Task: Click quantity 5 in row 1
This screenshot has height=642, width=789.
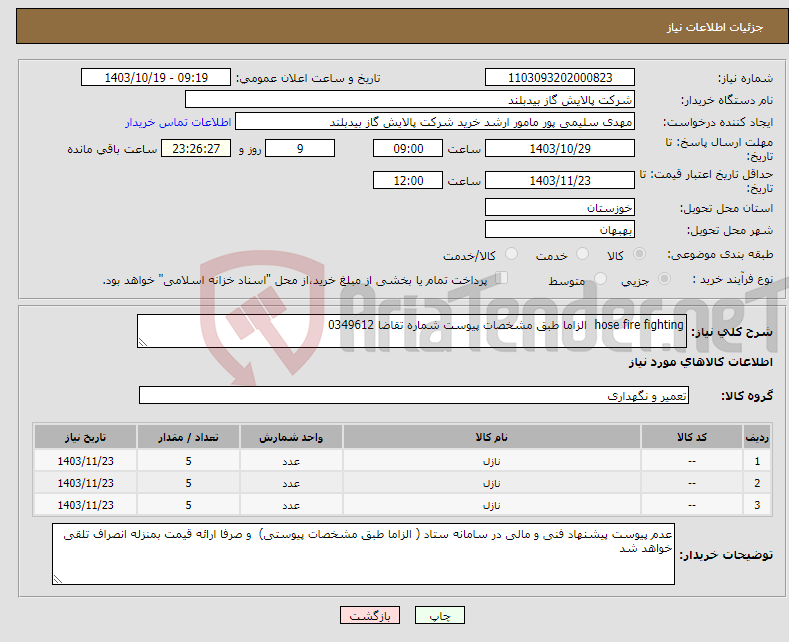Action: [188, 461]
